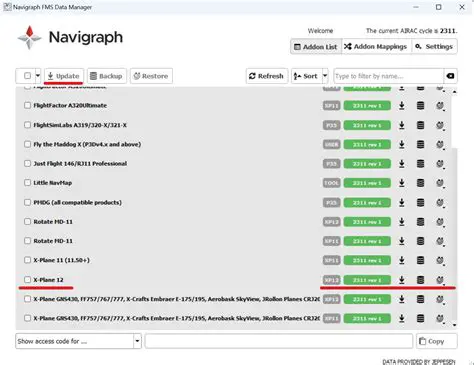Click the addon list scrollbar up arrow
474x365 pixels.
coord(454,92)
